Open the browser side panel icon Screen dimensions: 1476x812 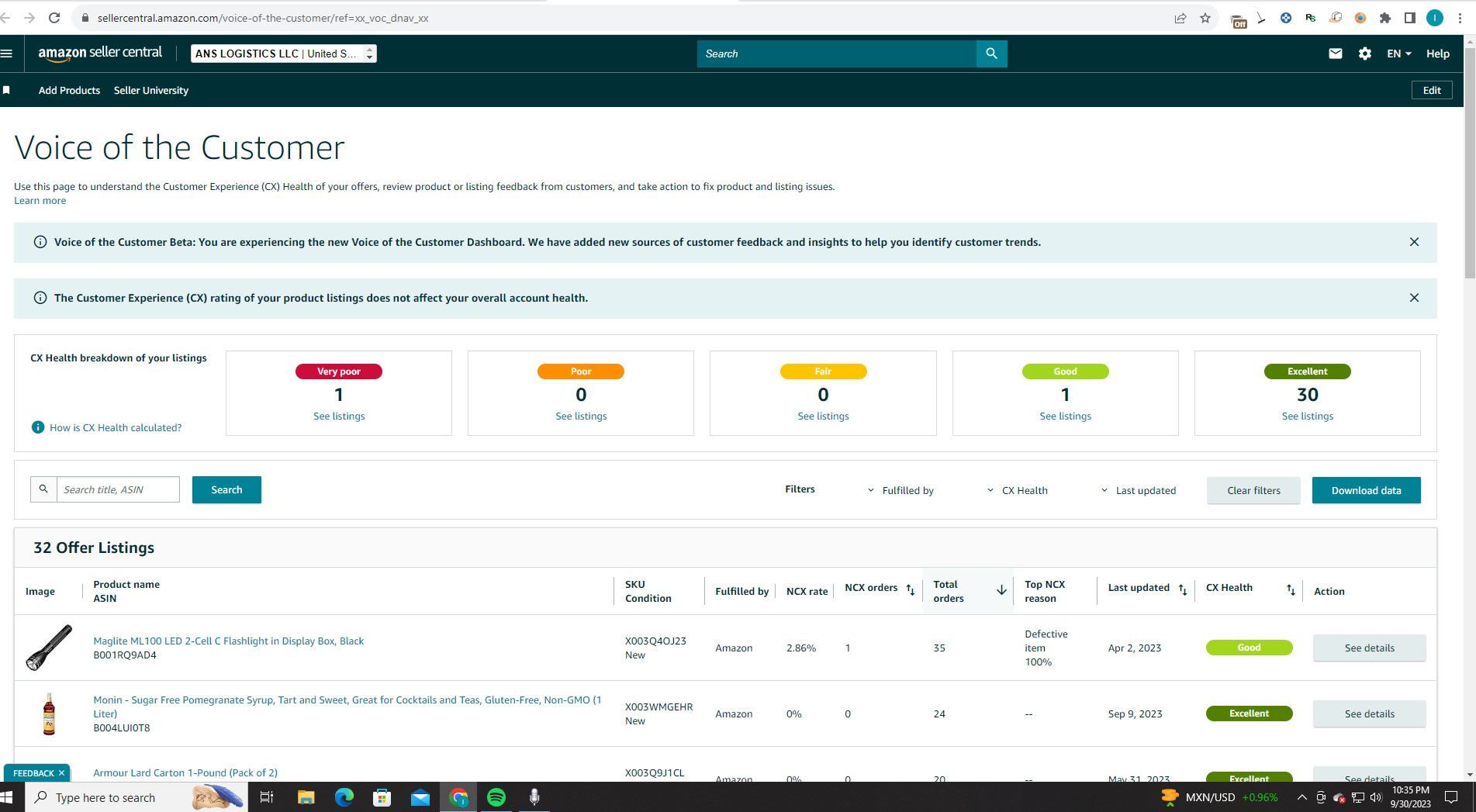[x=1410, y=18]
